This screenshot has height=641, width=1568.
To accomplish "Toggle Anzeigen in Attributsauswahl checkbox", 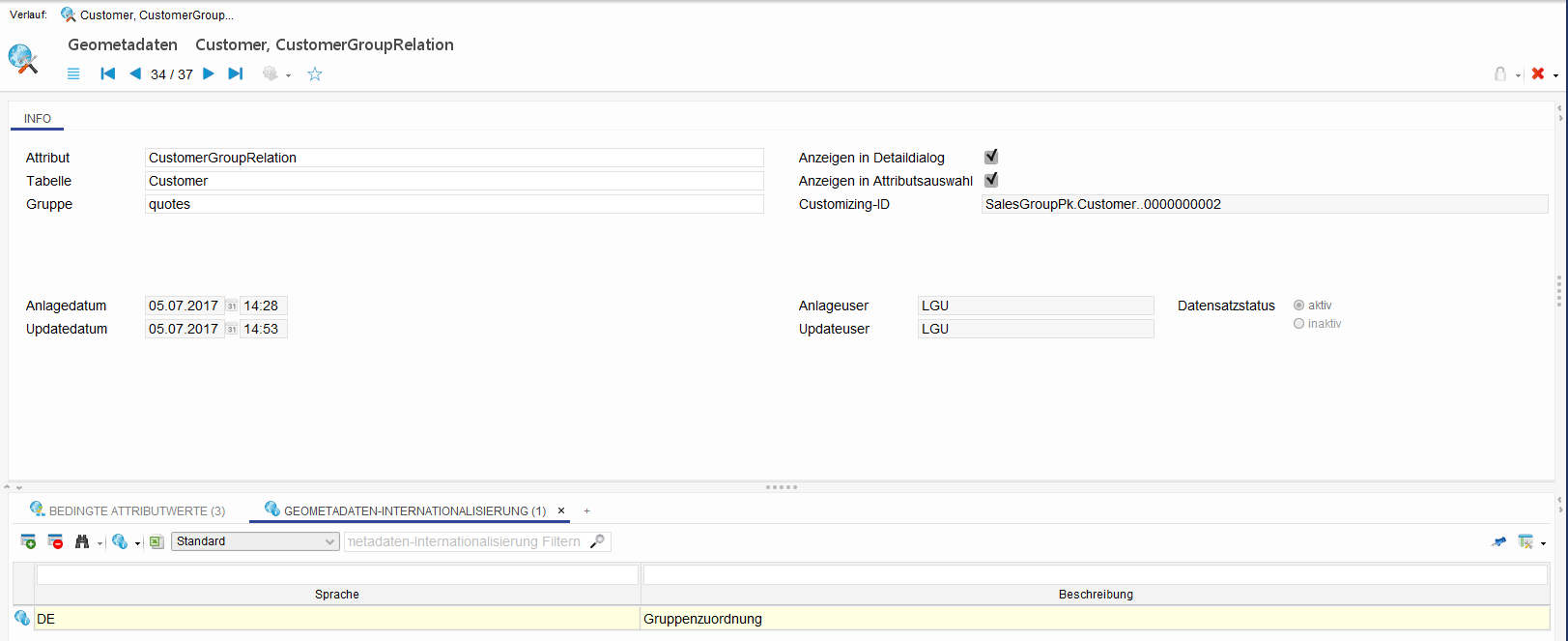I will (x=990, y=180).
